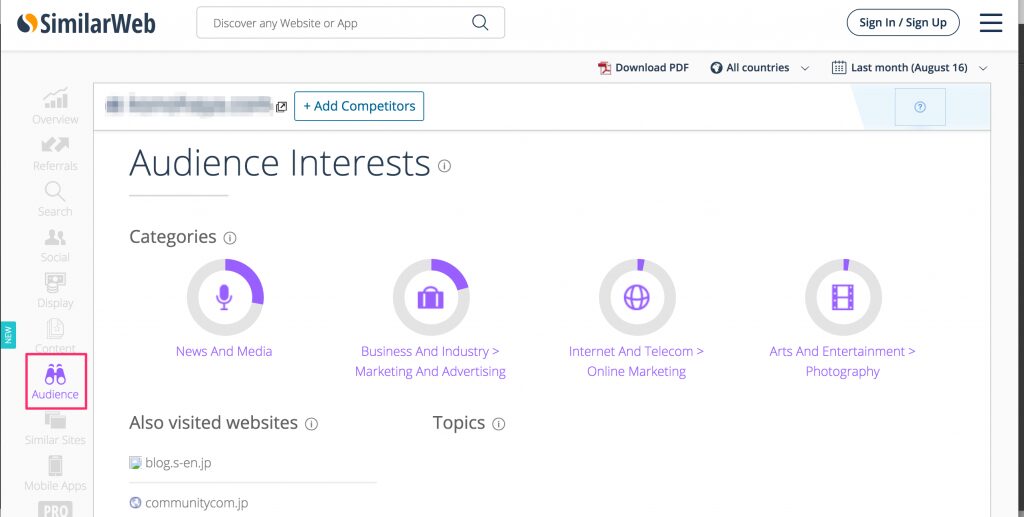The width and height of the screenshot is (1024, 517).
Task: Click the Sign In / Sign Up button
Action: coord(903,23)
